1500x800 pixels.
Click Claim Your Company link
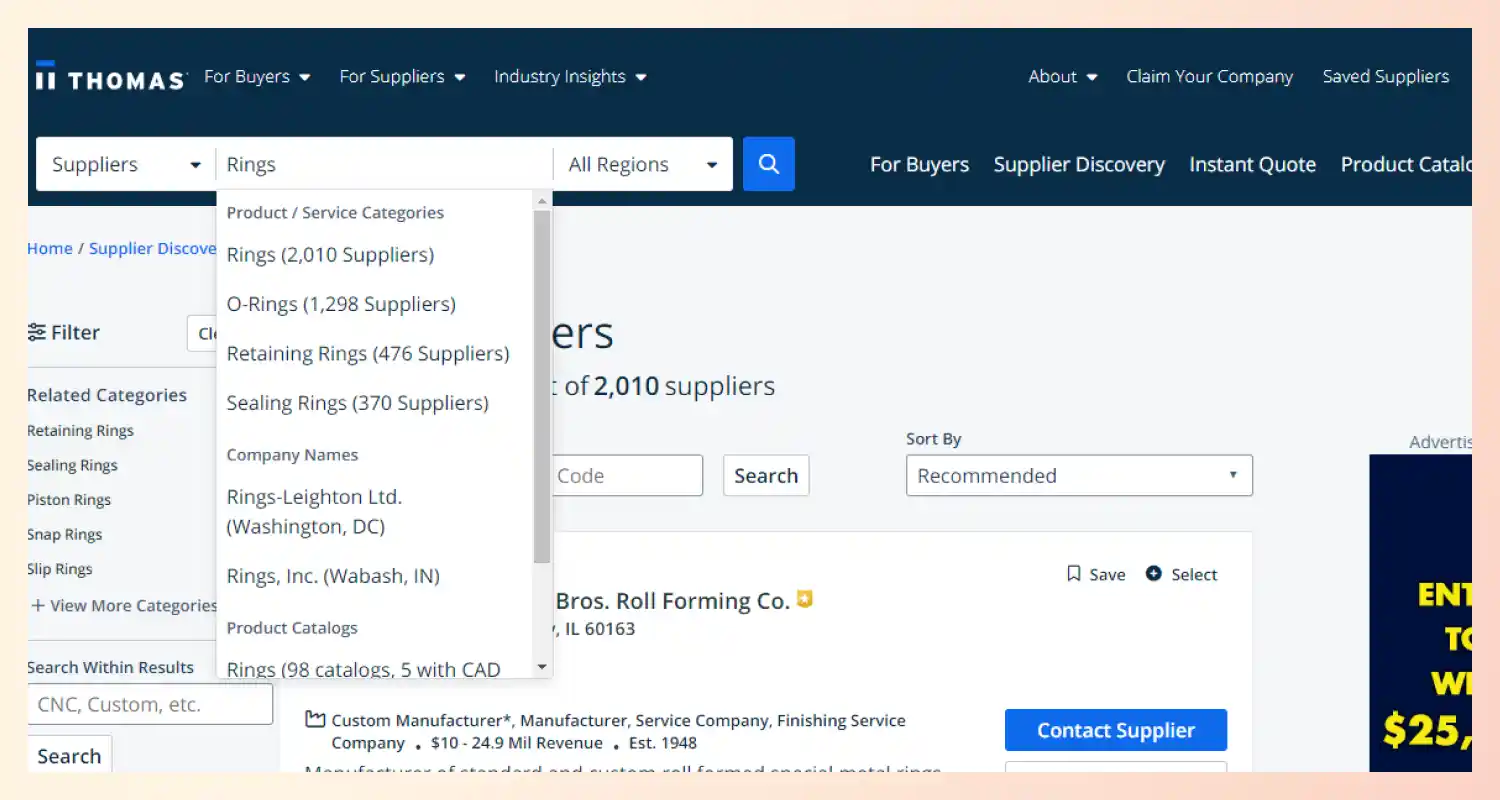point(1209,77)
